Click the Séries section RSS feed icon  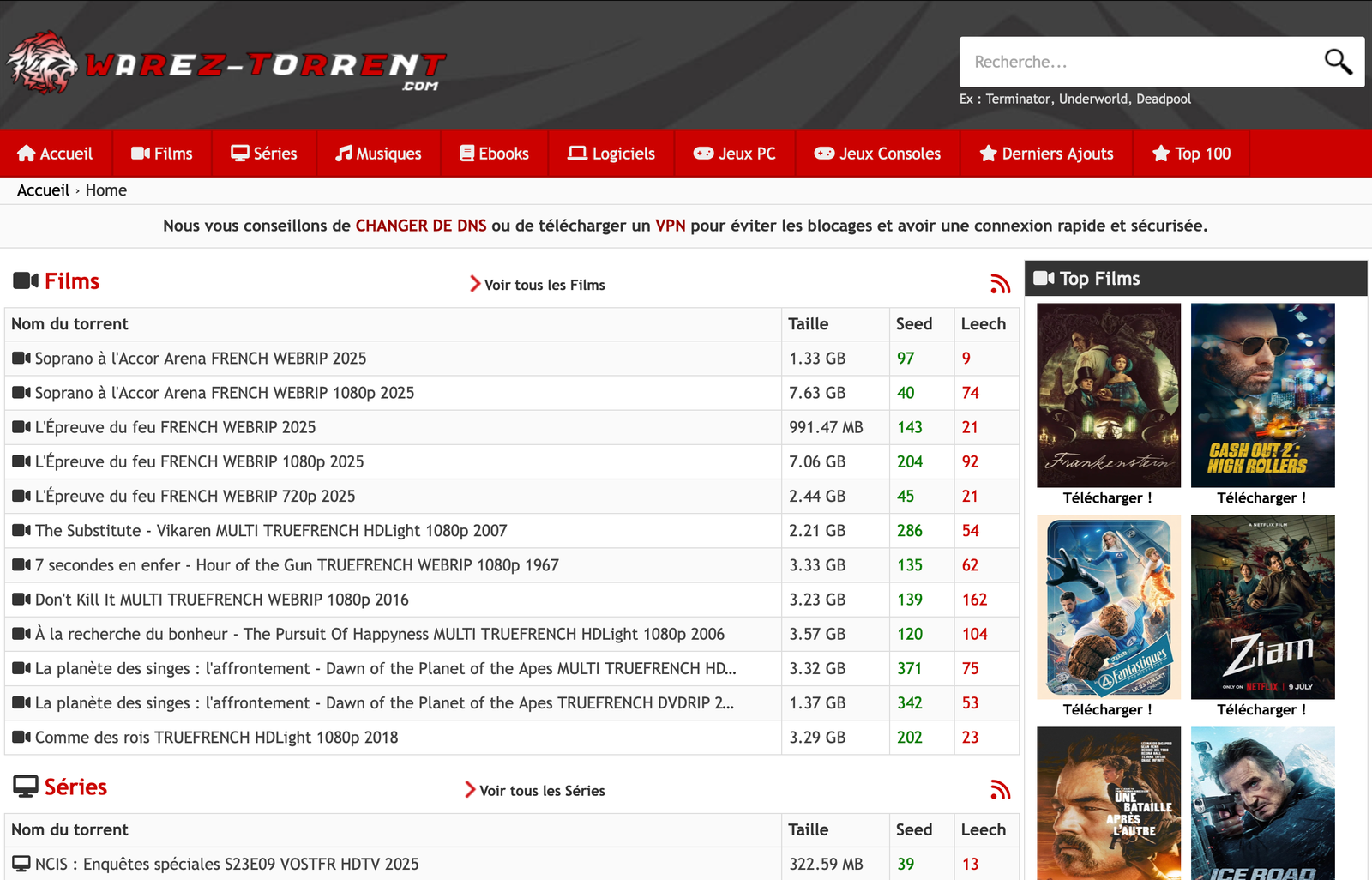[1000, 790]
